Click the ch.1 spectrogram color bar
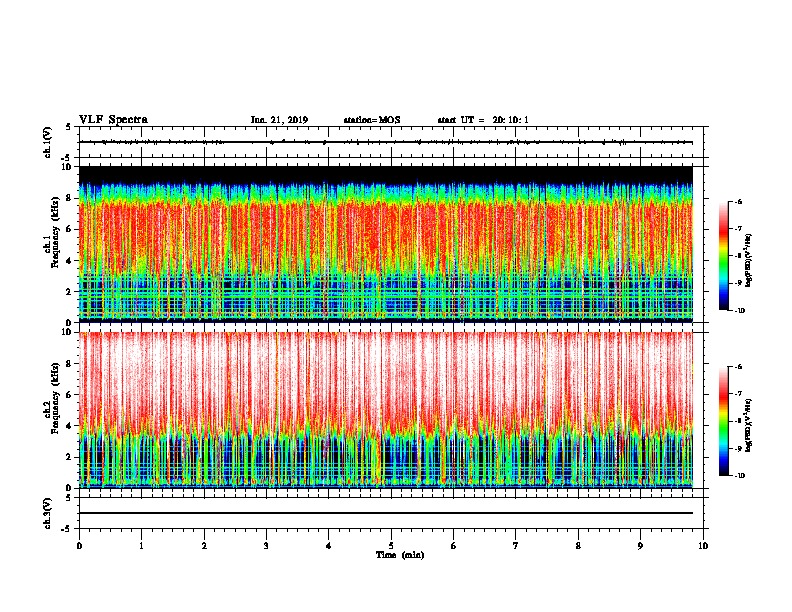The image size is (792, 612). (723, 256)
